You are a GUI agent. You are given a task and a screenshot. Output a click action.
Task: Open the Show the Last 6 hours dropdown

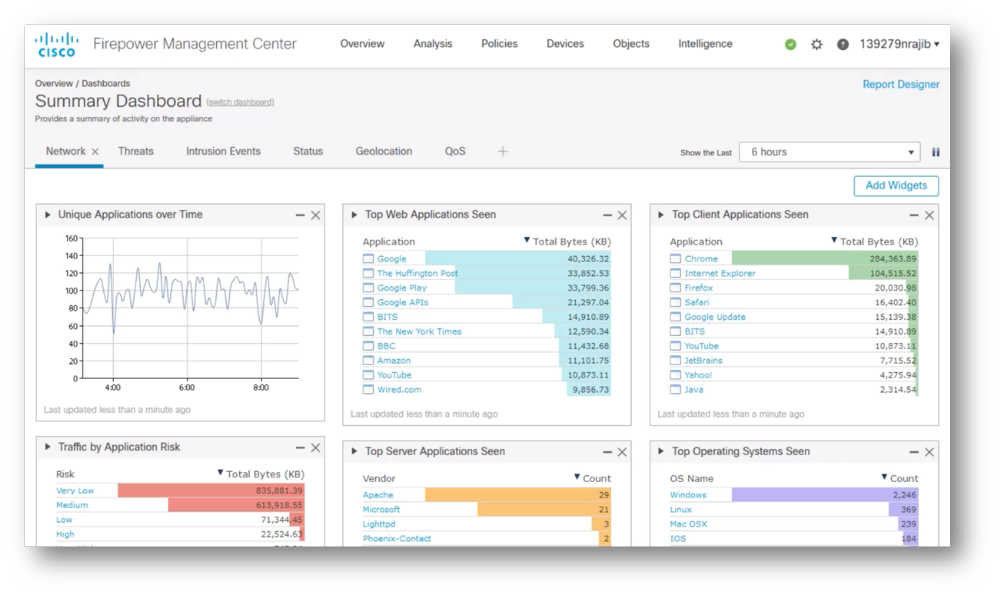pyautogui.click(x=829, y=152)
